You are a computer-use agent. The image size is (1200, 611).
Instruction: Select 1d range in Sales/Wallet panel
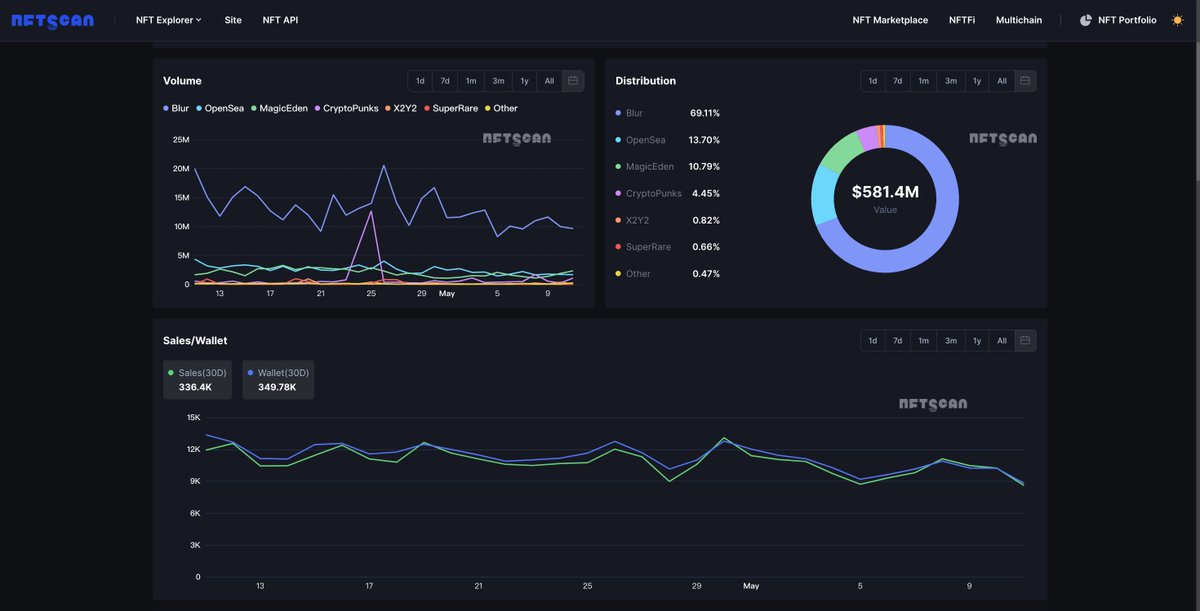point(873,341)
